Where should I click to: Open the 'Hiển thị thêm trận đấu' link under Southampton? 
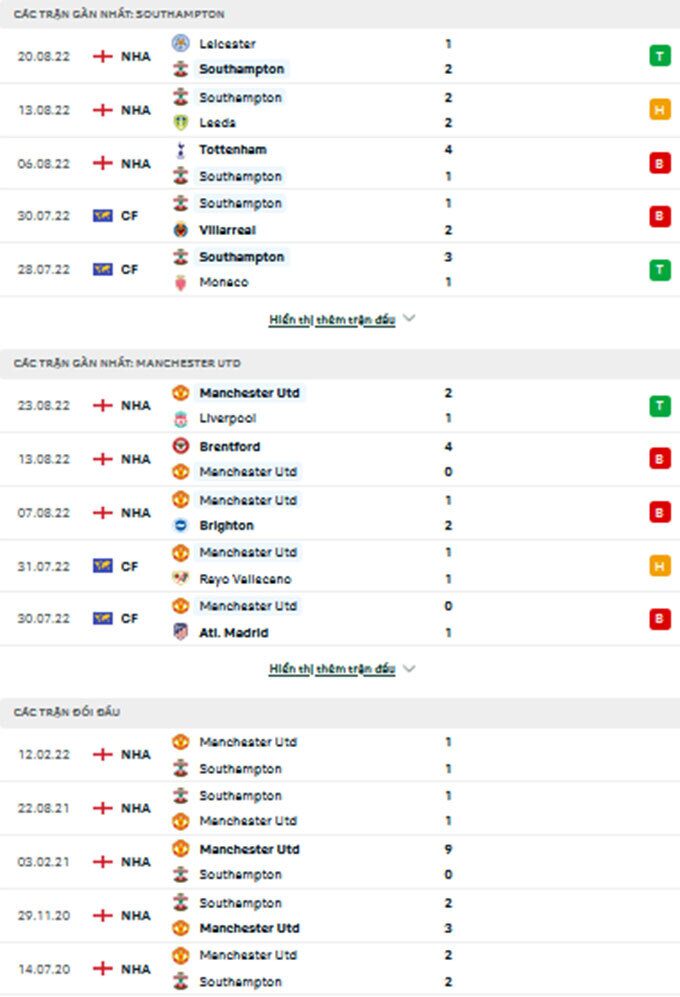tap(332, 320)
